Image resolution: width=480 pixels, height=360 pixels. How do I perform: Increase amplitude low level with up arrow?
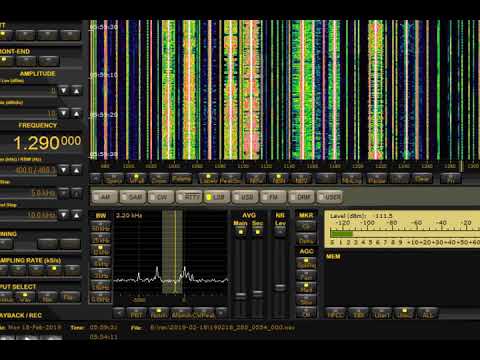coord(76,91)
